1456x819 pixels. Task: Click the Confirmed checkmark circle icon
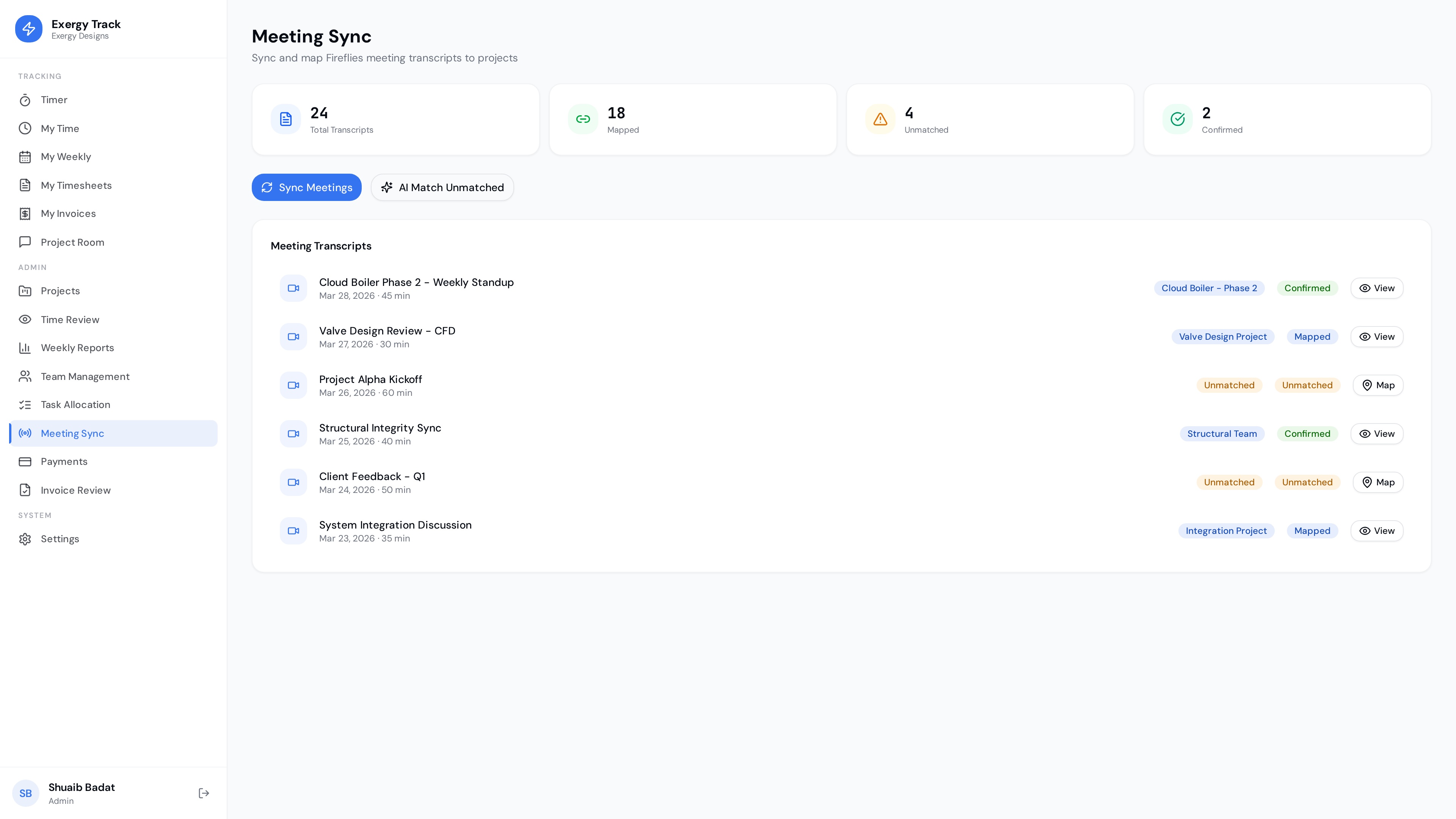[1177, 119]
